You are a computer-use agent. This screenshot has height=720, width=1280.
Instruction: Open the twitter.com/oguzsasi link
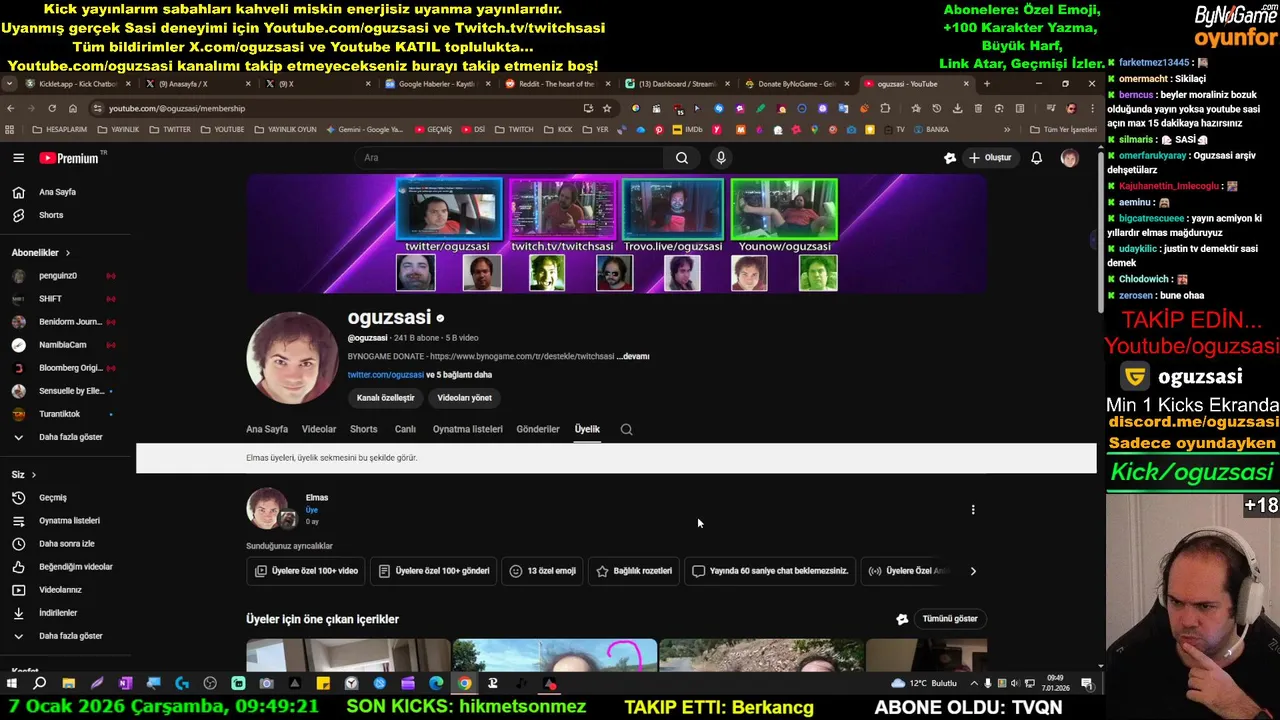tap(385, 375)
